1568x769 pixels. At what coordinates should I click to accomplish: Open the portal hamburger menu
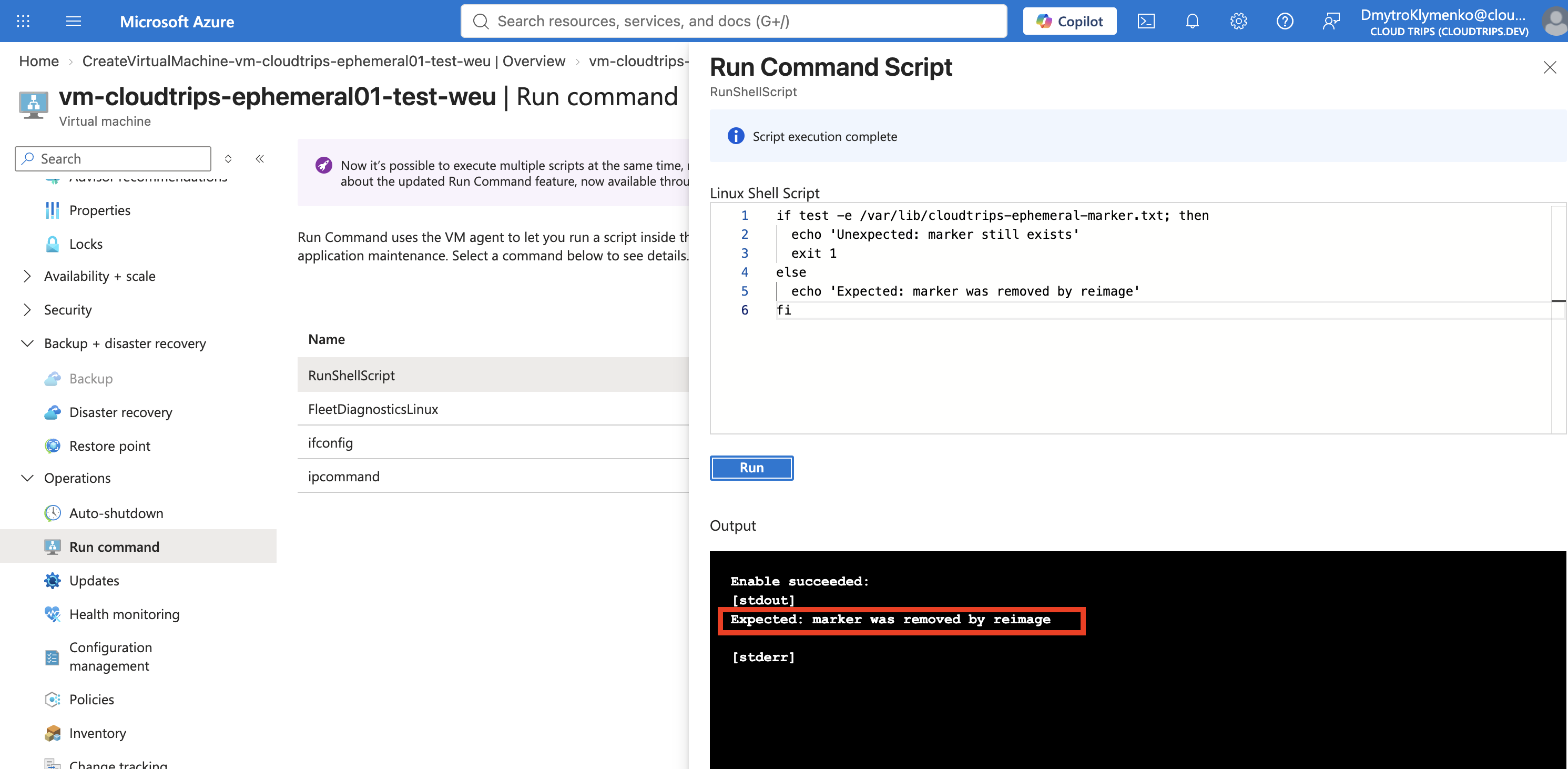coord(74,22)
